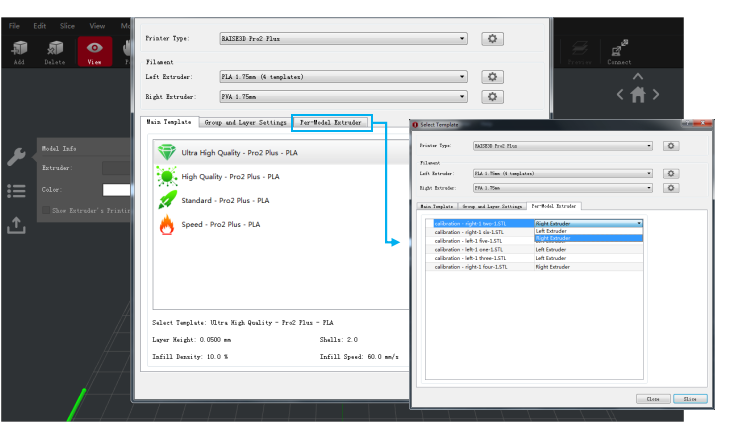Screen dimensions: 739x424
Task: Open the File menu
Action: point(14,26)
